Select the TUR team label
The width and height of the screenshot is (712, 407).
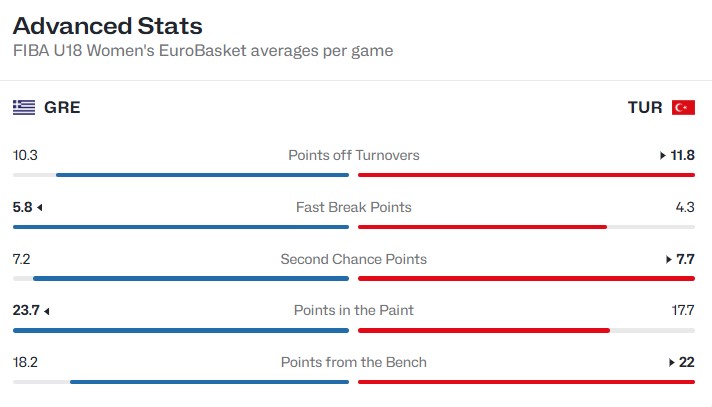click(x=645, y=108)
